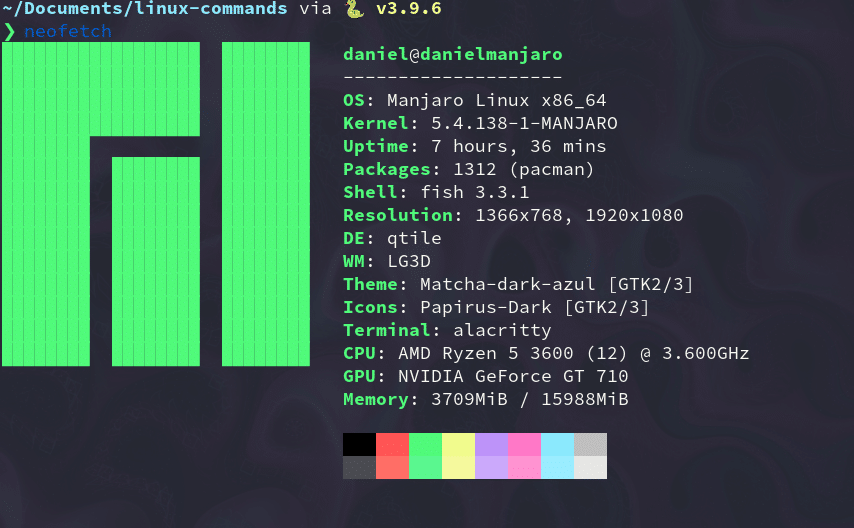854x528 pixels.
Task: Click the dark gray block, bottom row
Action: tap(359, 468)
